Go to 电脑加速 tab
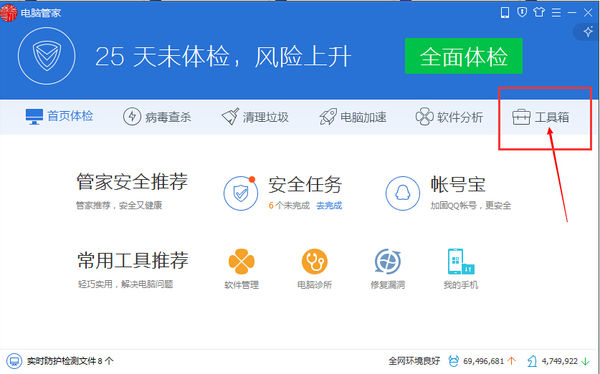Screen dimensions: 600x374 coord(352,117)
